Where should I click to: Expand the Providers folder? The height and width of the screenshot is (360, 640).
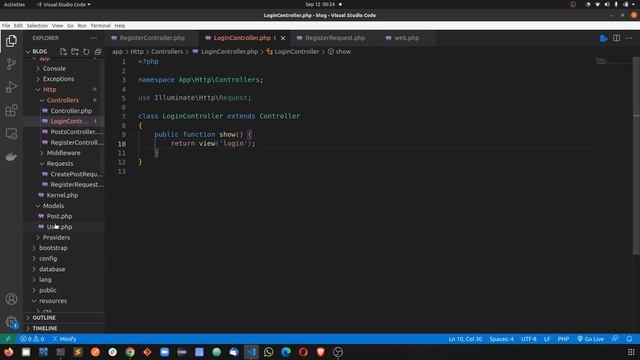(56, 238)
